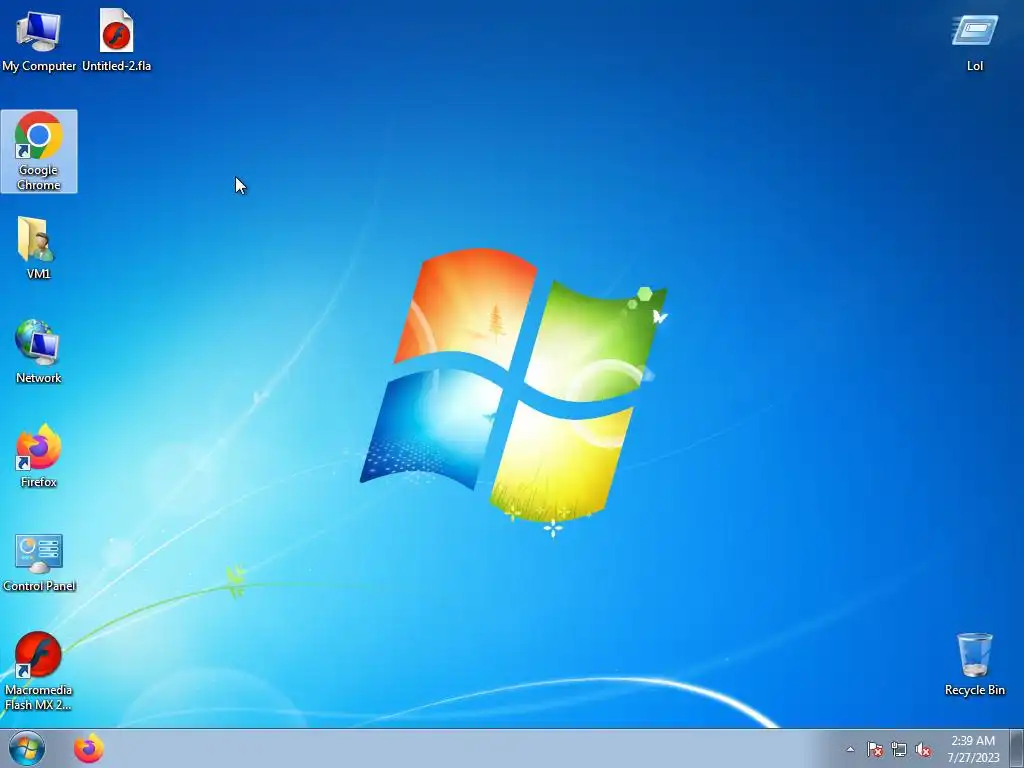Open the Action Center flag icon
The width and height of the screenshot is (1024, 768).
click(874, 750)
